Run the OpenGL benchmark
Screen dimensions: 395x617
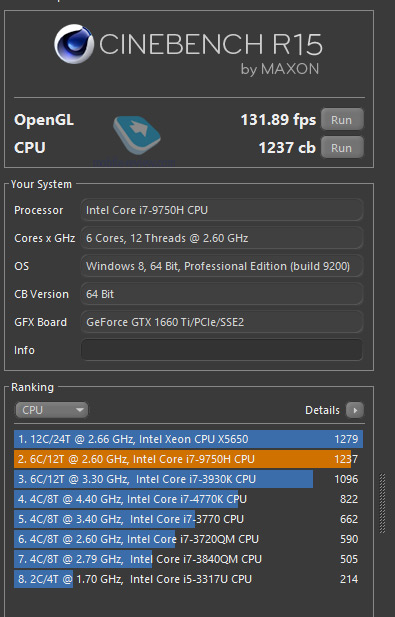[x=342, y=120]
